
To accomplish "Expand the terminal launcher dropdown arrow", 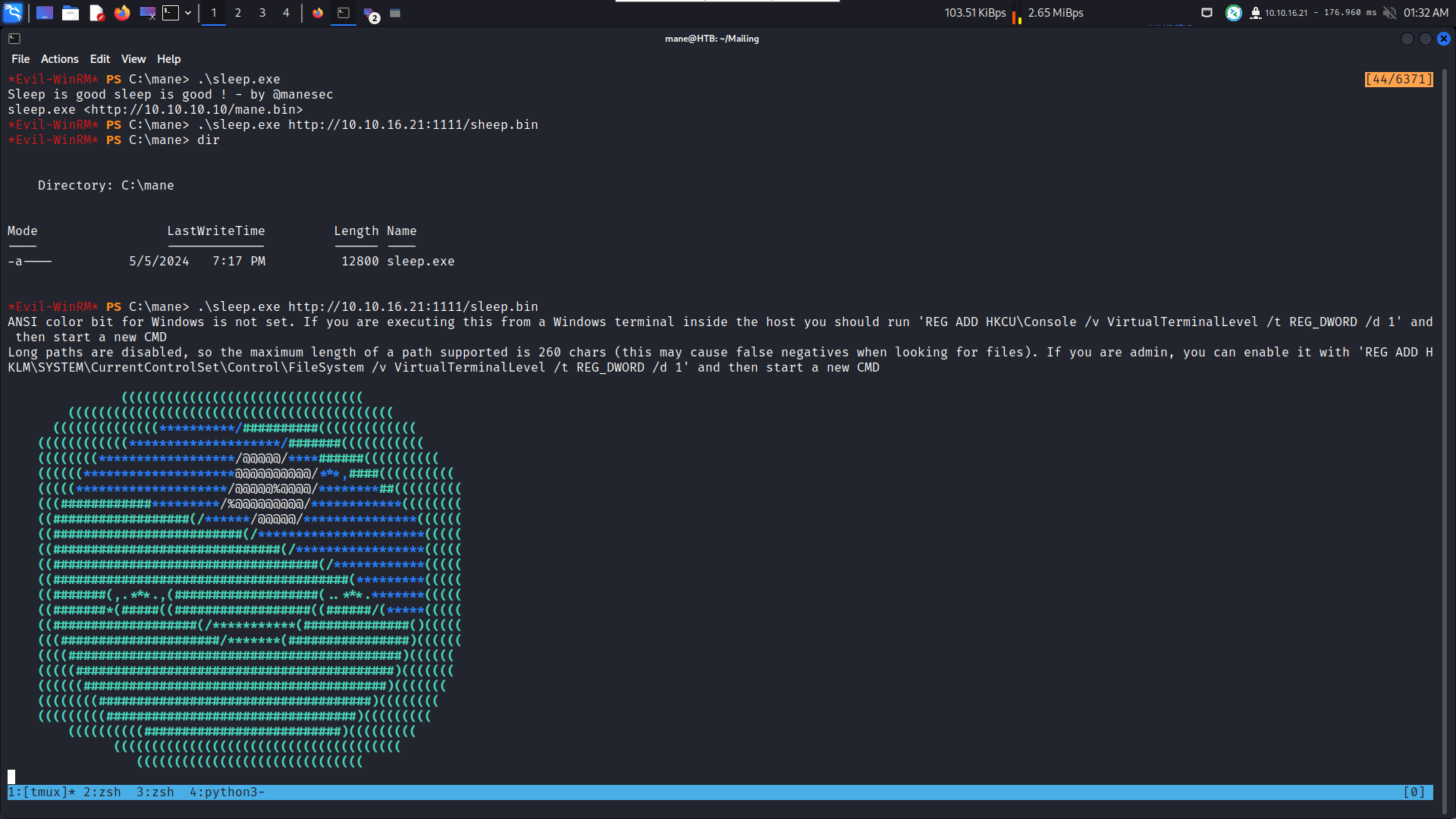I will (x=188, y=13).
